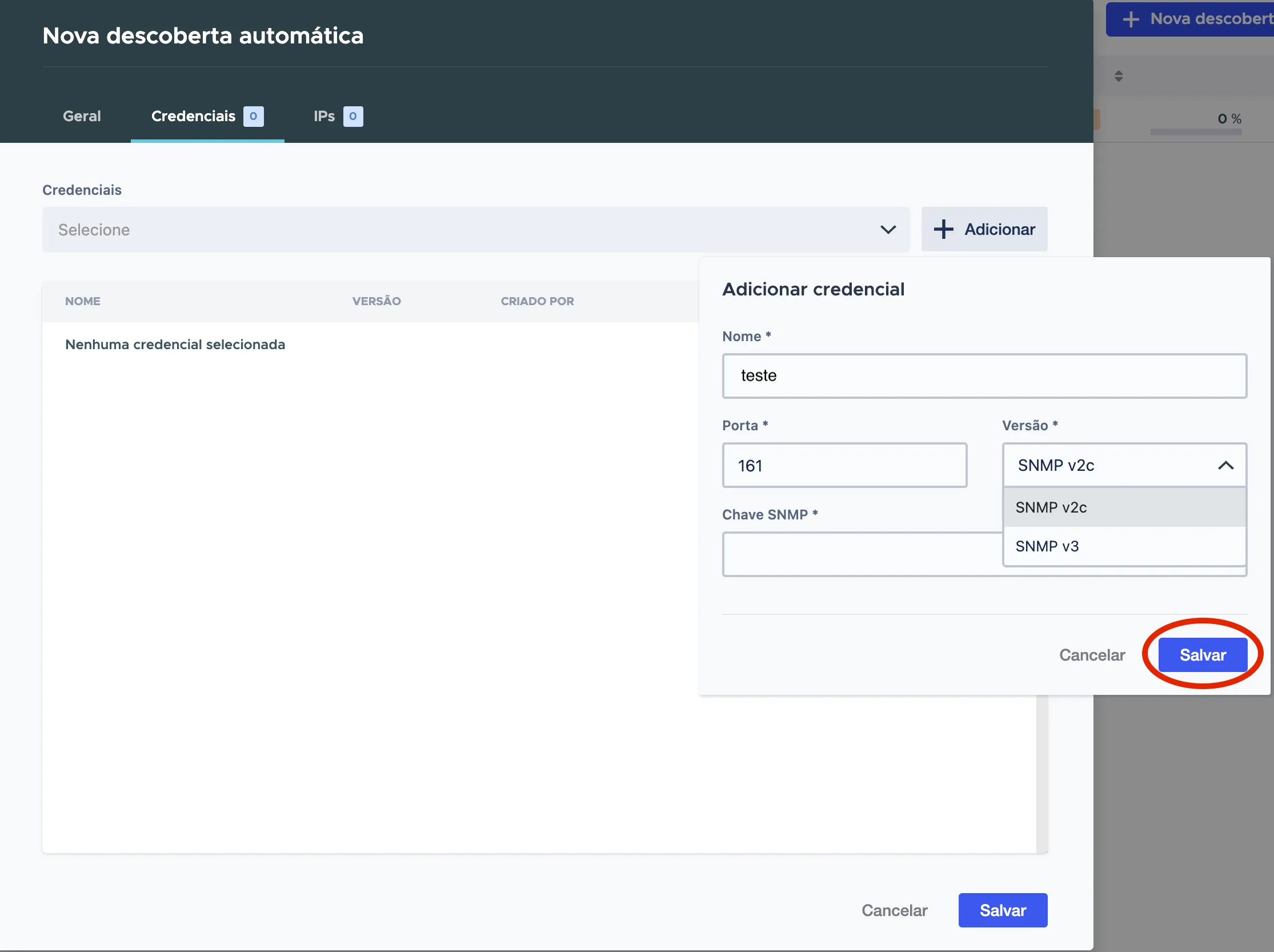1274x952 pixels.
Task: Click the VERSÃO column header
Action: click(376, 301)
